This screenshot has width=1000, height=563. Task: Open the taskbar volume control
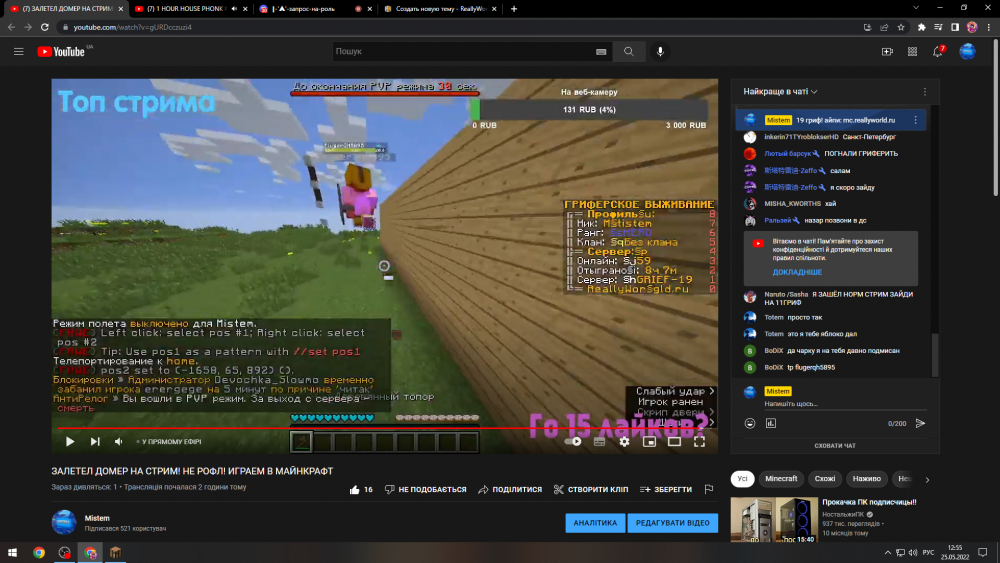point(913,553)
